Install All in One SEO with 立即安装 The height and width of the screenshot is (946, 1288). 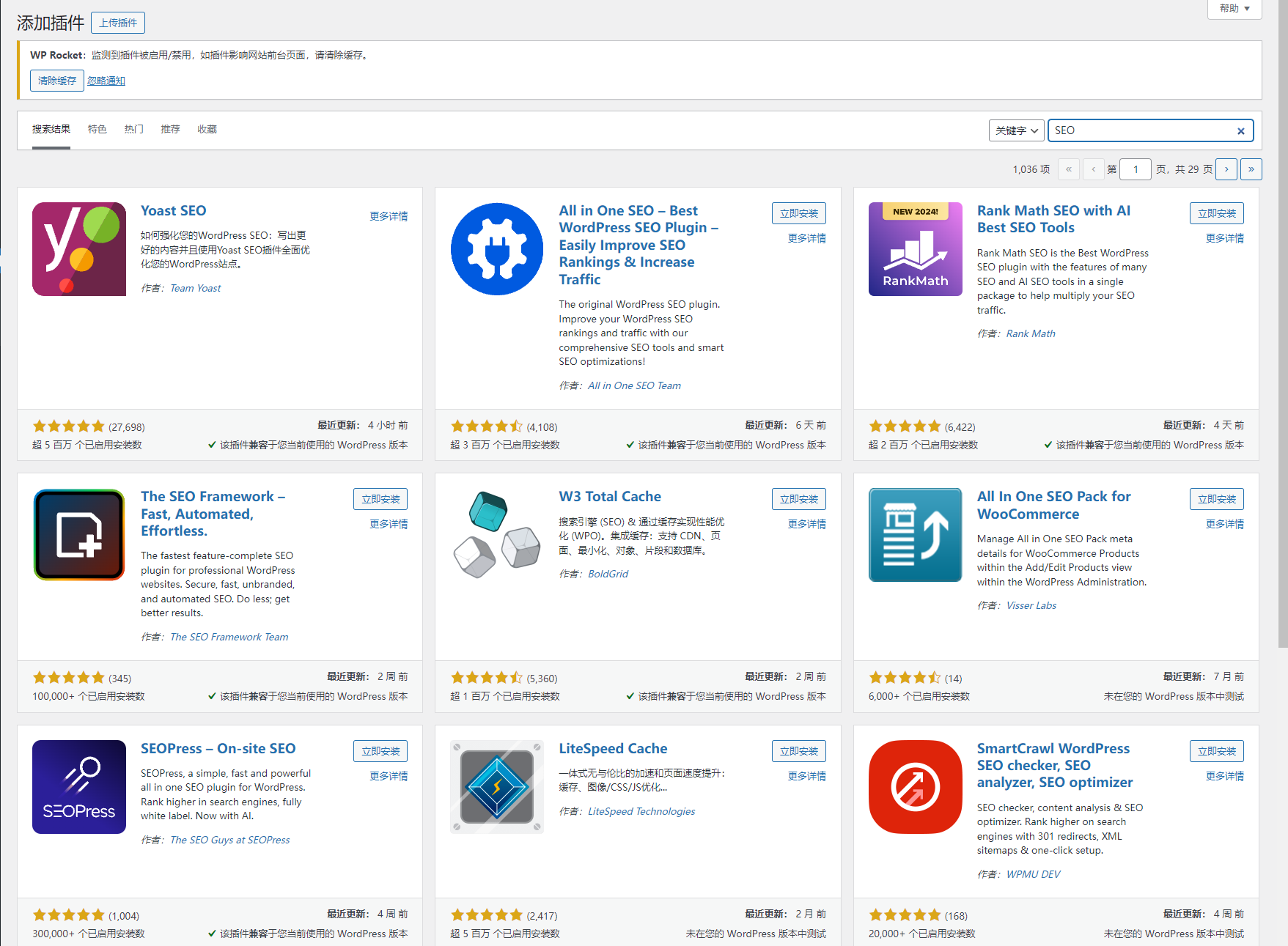coord(798,213)
